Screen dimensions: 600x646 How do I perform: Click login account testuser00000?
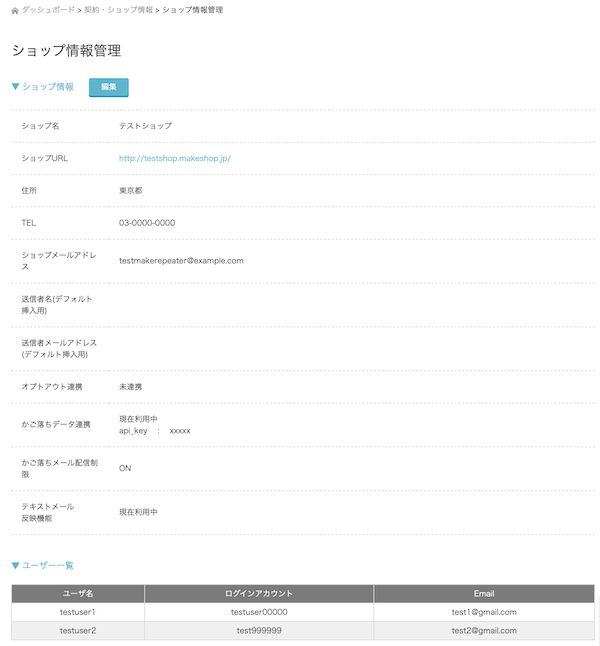[259, 612]
